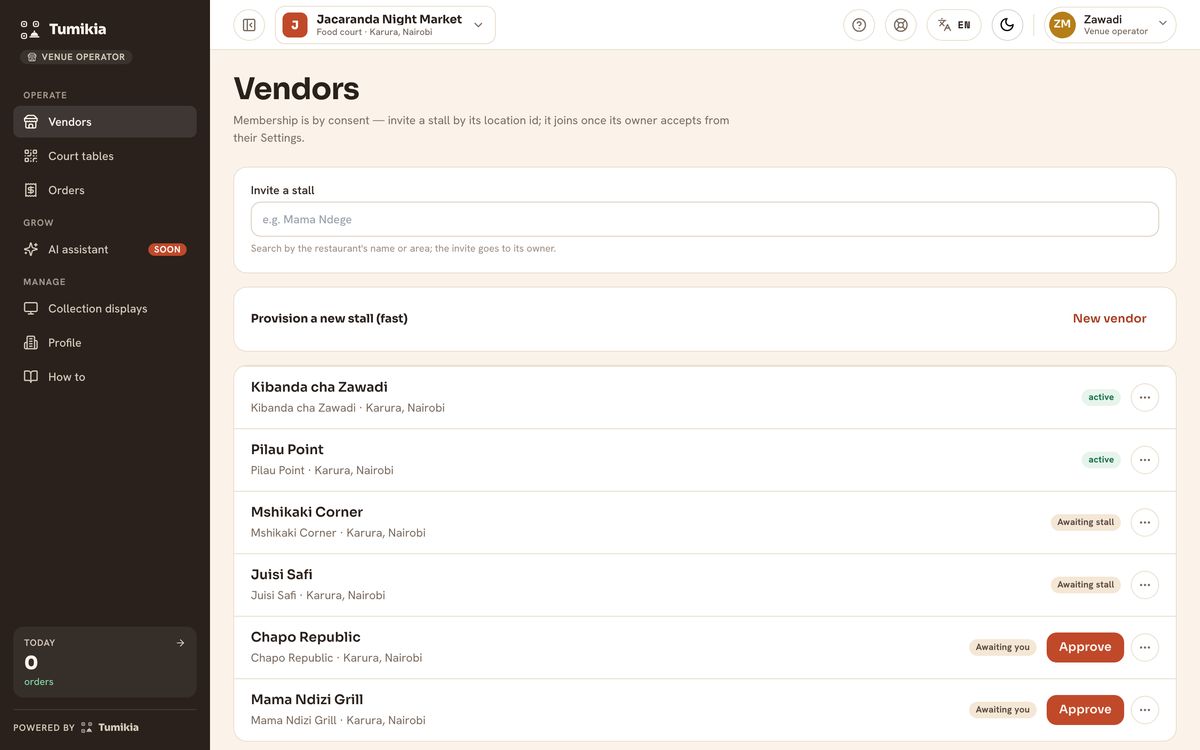Click the Powered by Tumikia link
1200x750 pixels.
(x=76, y=727)
